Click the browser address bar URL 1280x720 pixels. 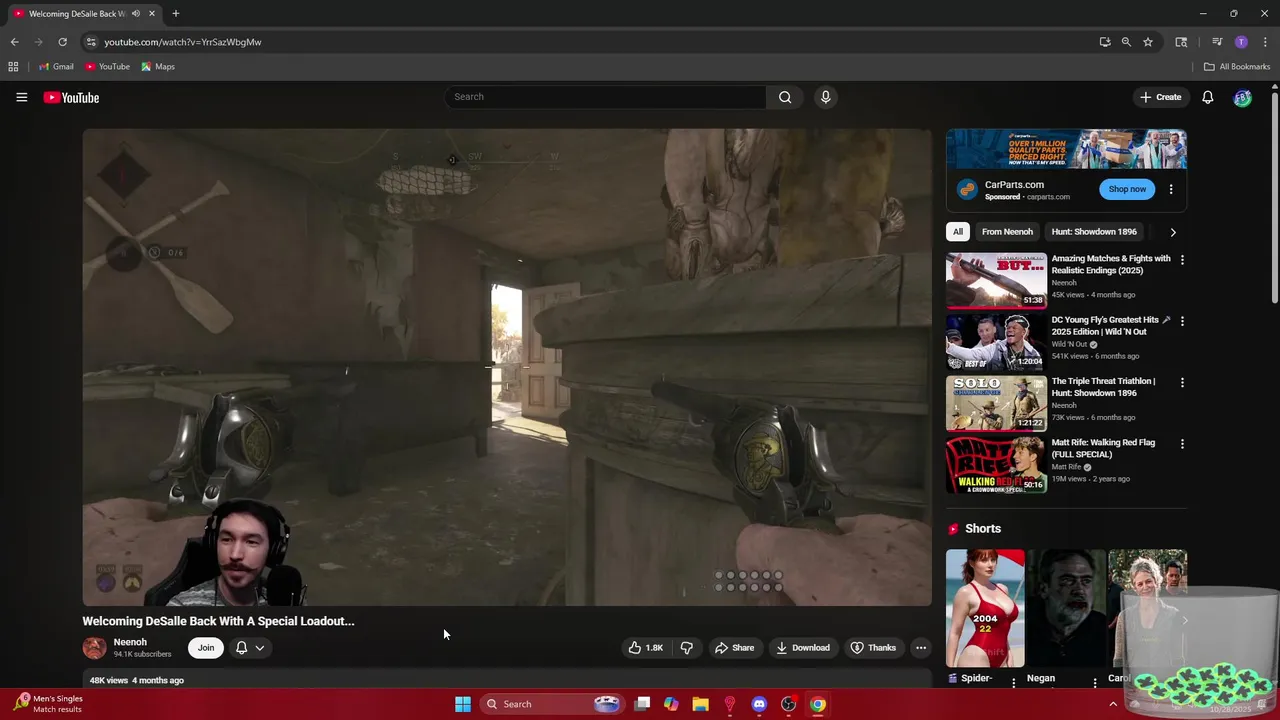(182, 42)
